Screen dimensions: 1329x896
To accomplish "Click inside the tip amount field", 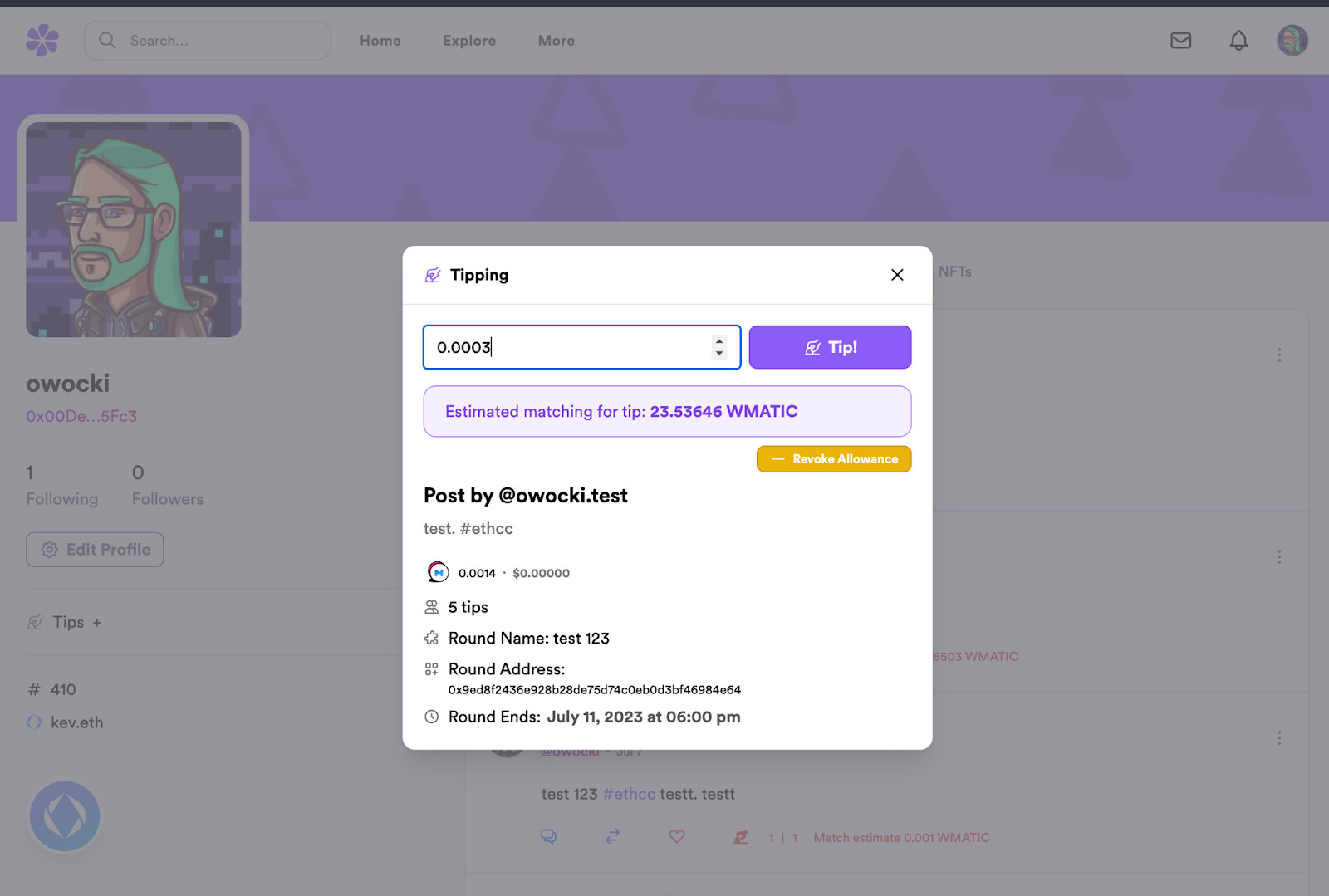I will [x=565, y=347].
